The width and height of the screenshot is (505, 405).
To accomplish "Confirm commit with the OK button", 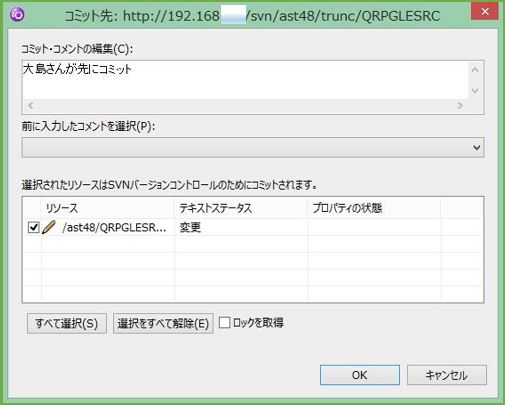I will point(360,375).
